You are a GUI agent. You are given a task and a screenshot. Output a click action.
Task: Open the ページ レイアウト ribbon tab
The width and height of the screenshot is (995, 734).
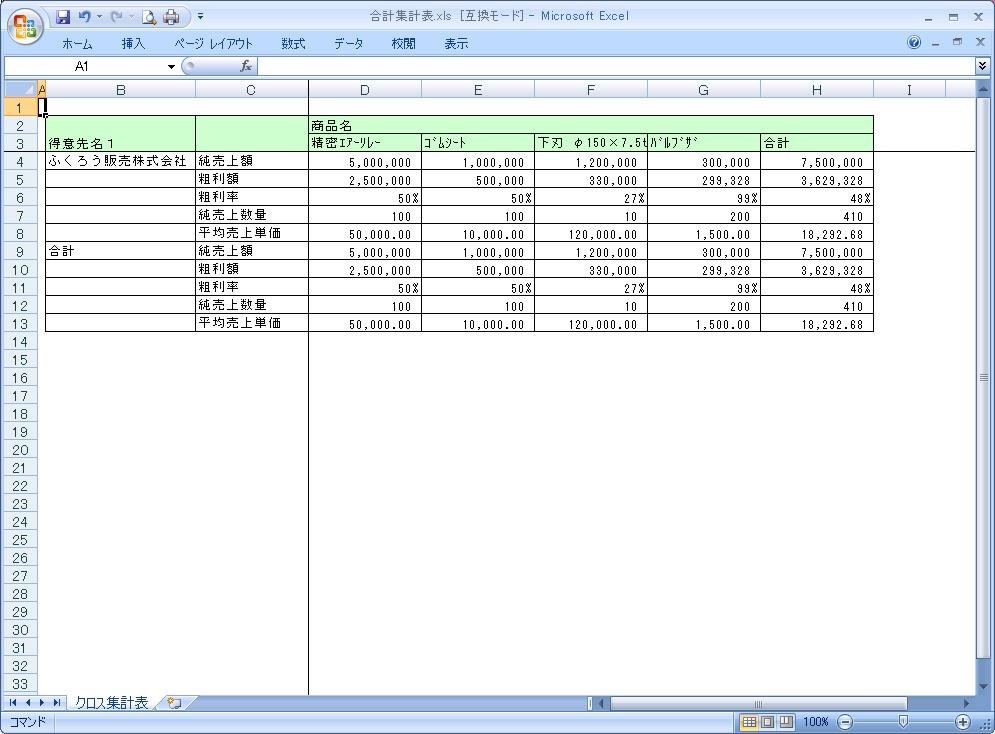pos(213,44)
